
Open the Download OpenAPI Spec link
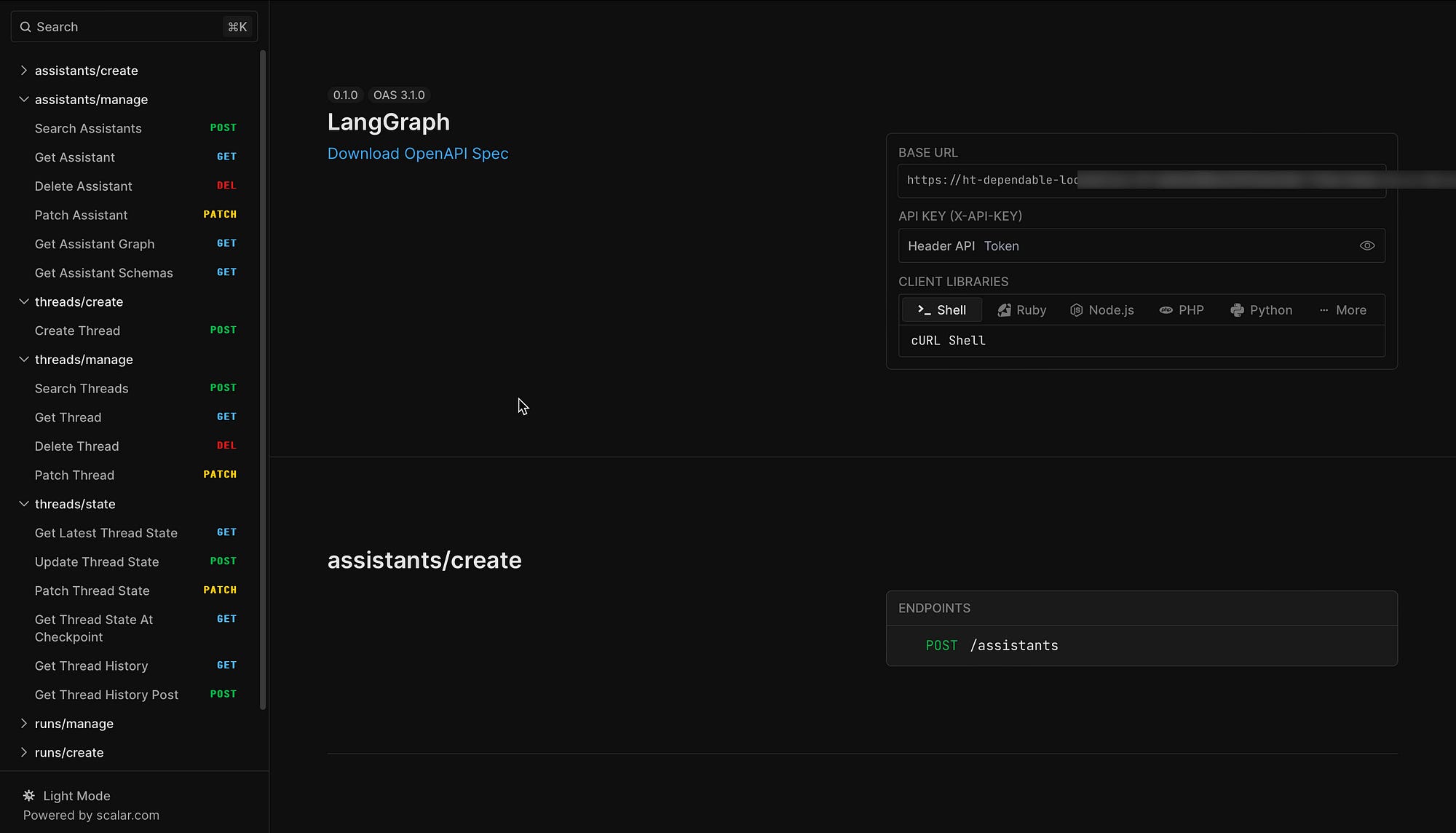point(418,154)
